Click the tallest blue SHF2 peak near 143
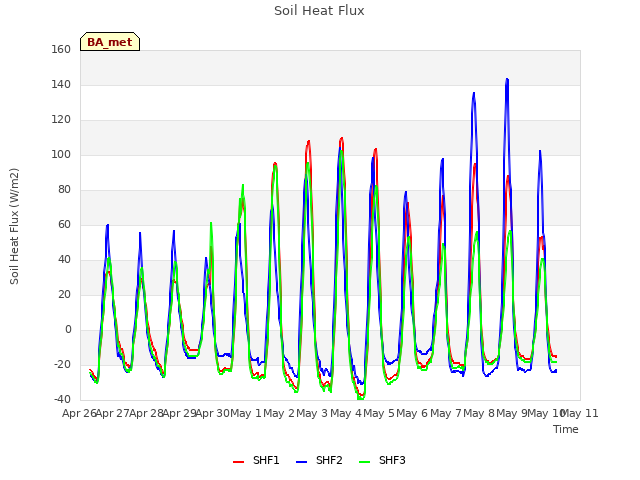Viewport: 640px width, 480px height. (507, 79)
